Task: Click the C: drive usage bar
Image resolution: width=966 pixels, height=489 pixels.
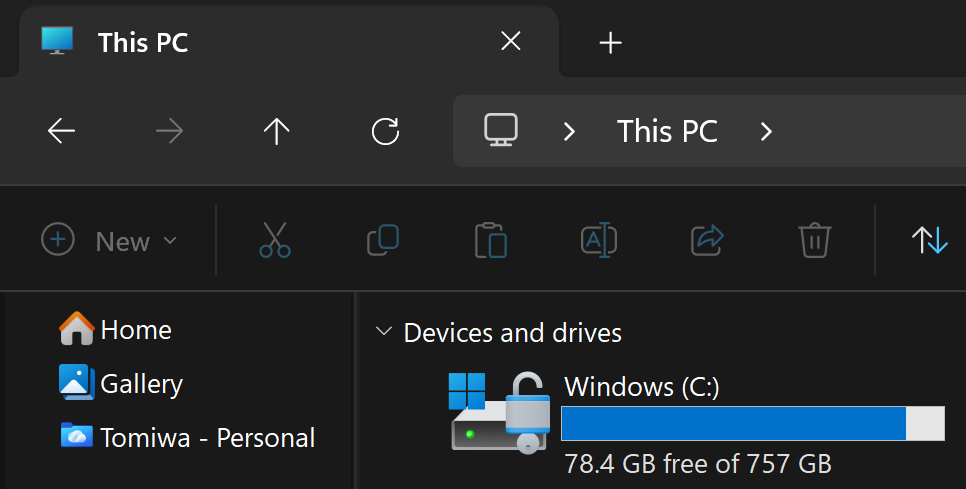Action: click(x=753, y=424)
